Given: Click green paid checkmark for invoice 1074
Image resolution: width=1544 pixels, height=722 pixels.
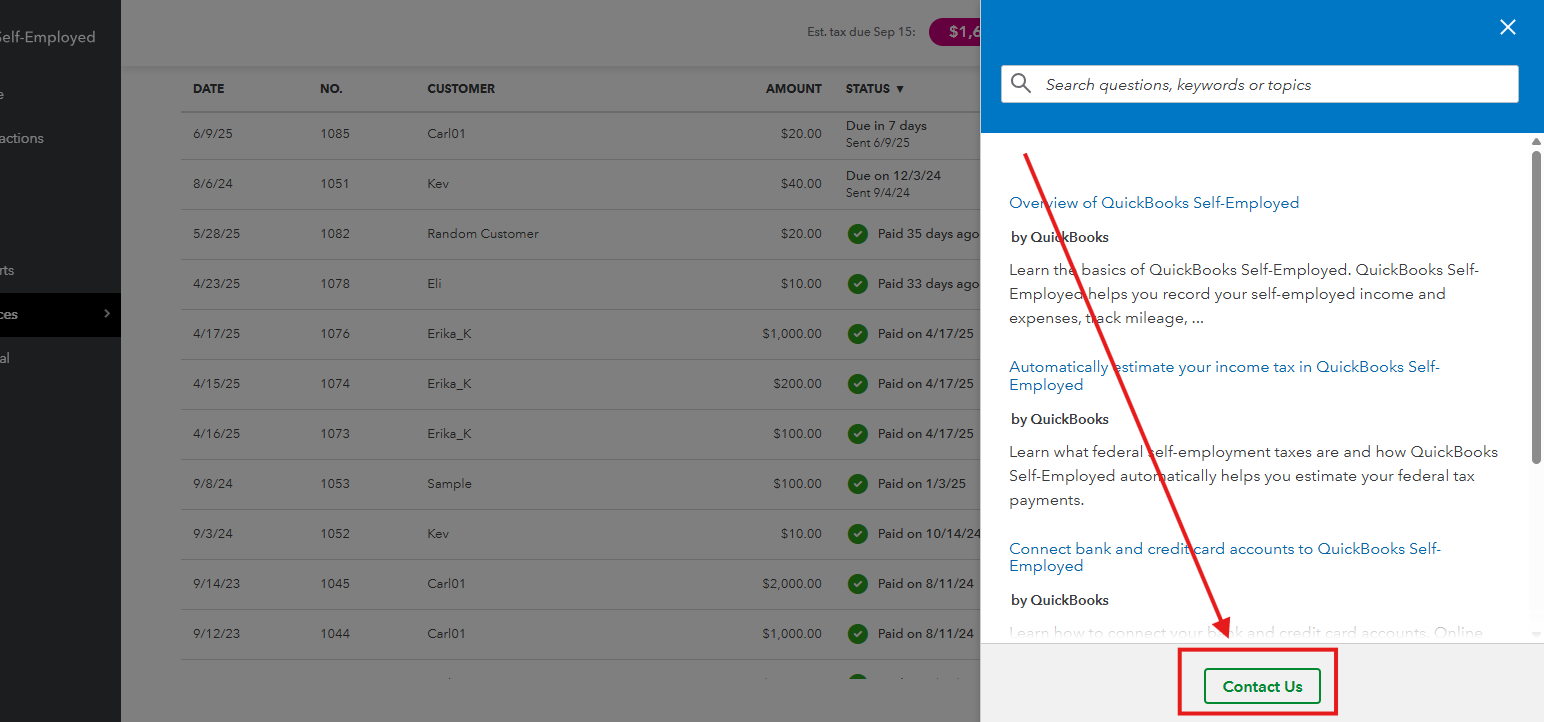Looking at the screenshot, I should click(x=857, y=384).
